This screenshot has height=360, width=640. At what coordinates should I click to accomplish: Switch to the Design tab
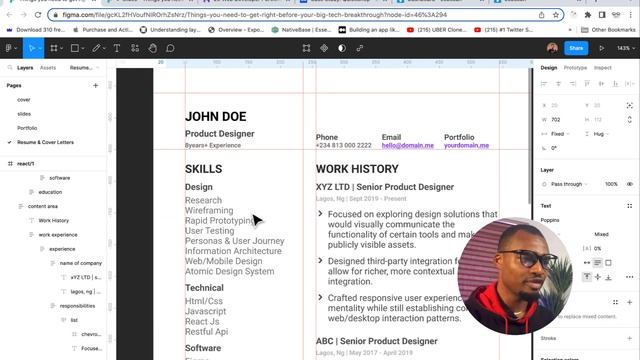tap(549, 68)
